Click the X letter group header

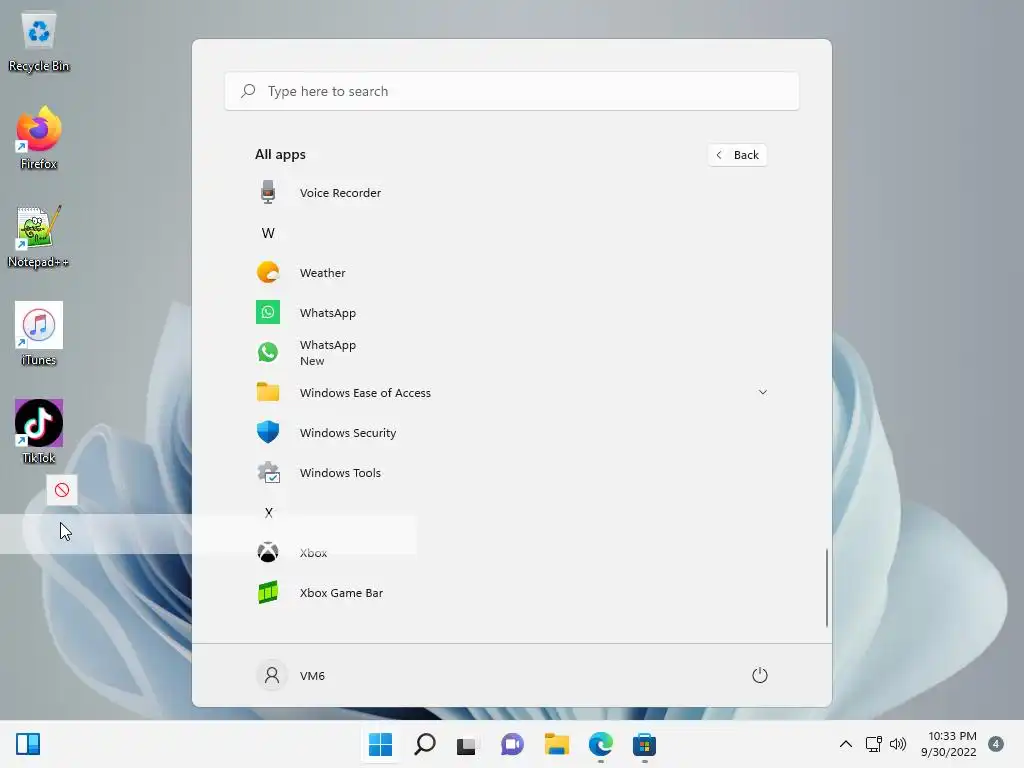(x=268, y=513)
